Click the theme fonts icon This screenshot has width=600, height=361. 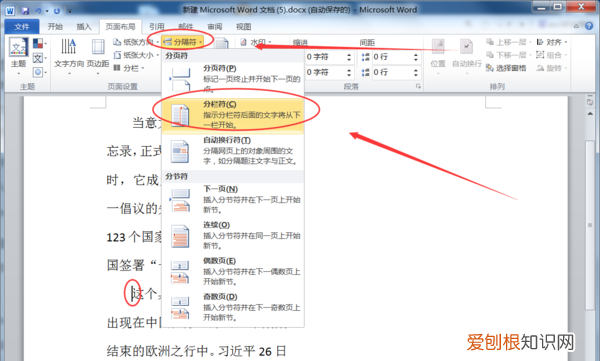[39, 58]
